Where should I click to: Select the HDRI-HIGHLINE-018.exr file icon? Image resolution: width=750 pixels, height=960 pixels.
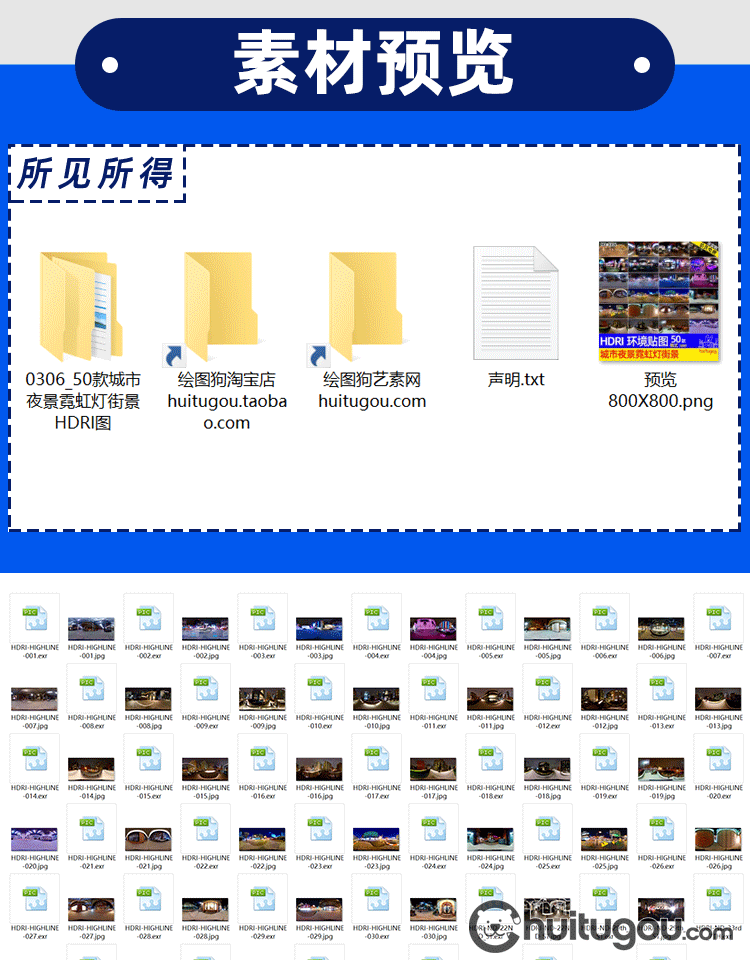490,758
